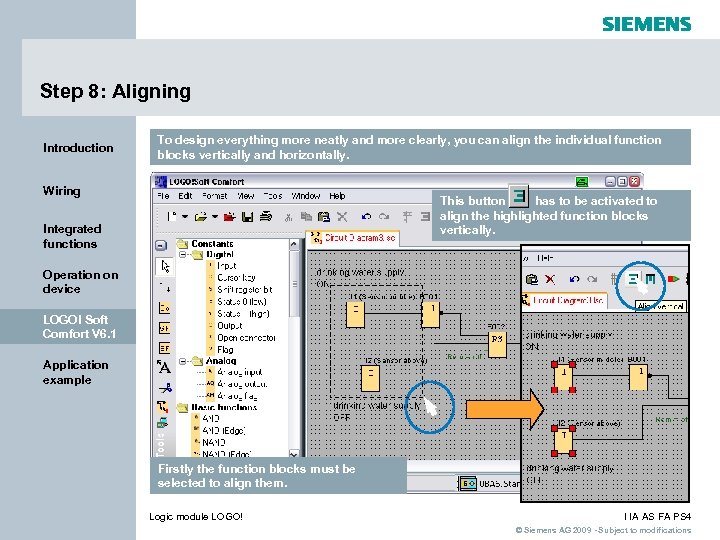Select the Input item in Digital
The image size is (720, 540).
[226, 266]
